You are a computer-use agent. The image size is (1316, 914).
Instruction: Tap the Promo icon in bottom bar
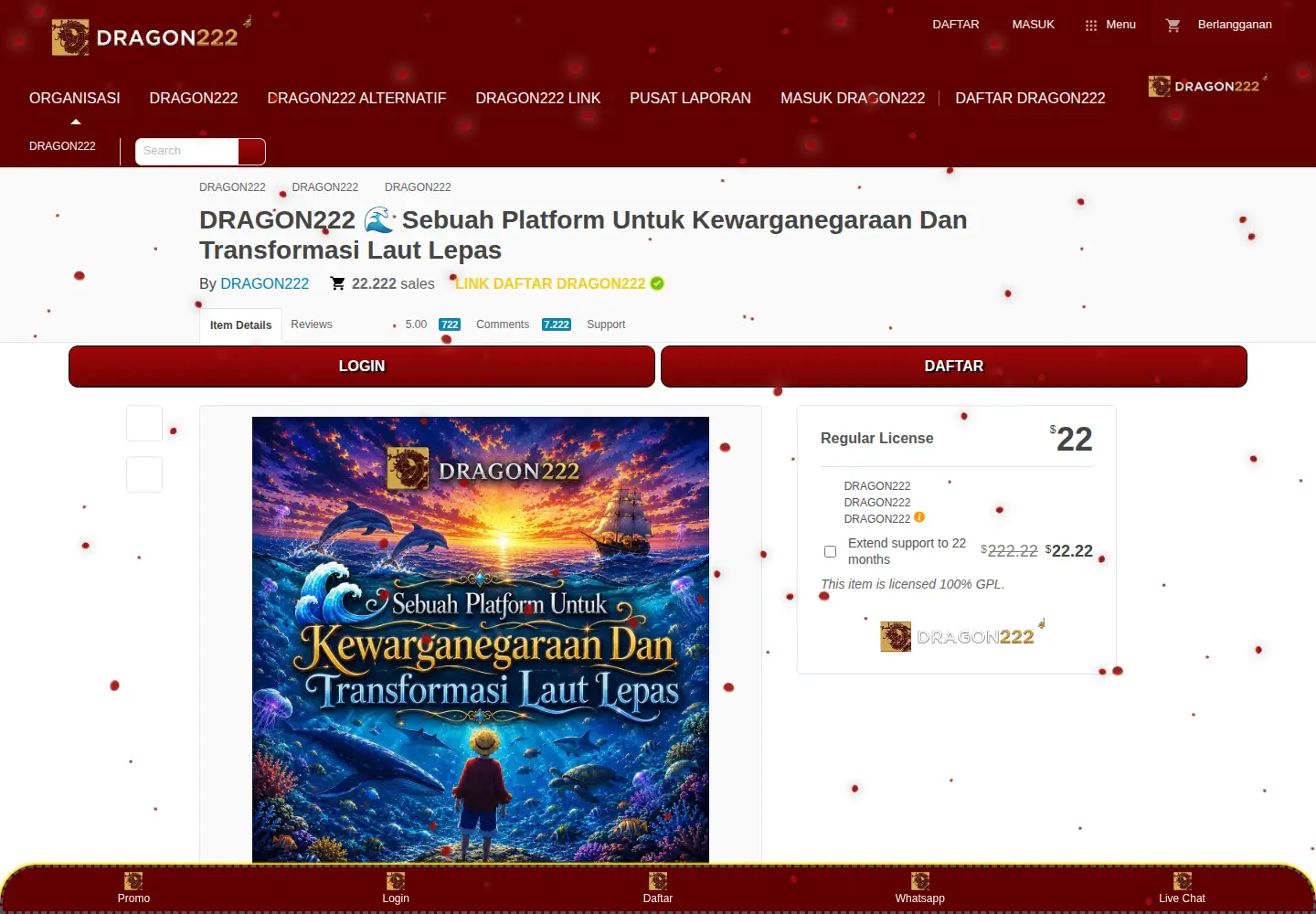tap(133, 880)
